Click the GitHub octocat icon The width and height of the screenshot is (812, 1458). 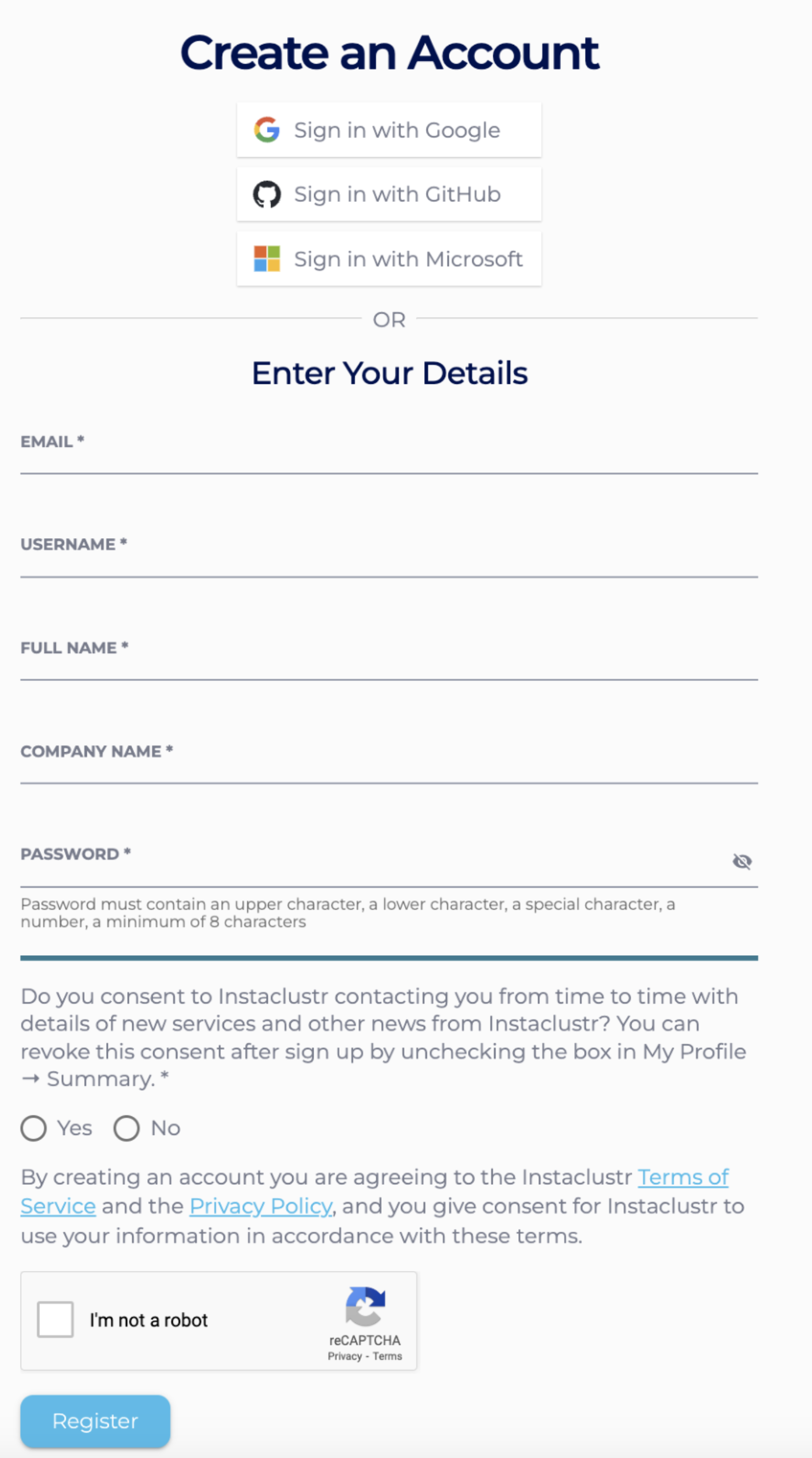[267, 194]
